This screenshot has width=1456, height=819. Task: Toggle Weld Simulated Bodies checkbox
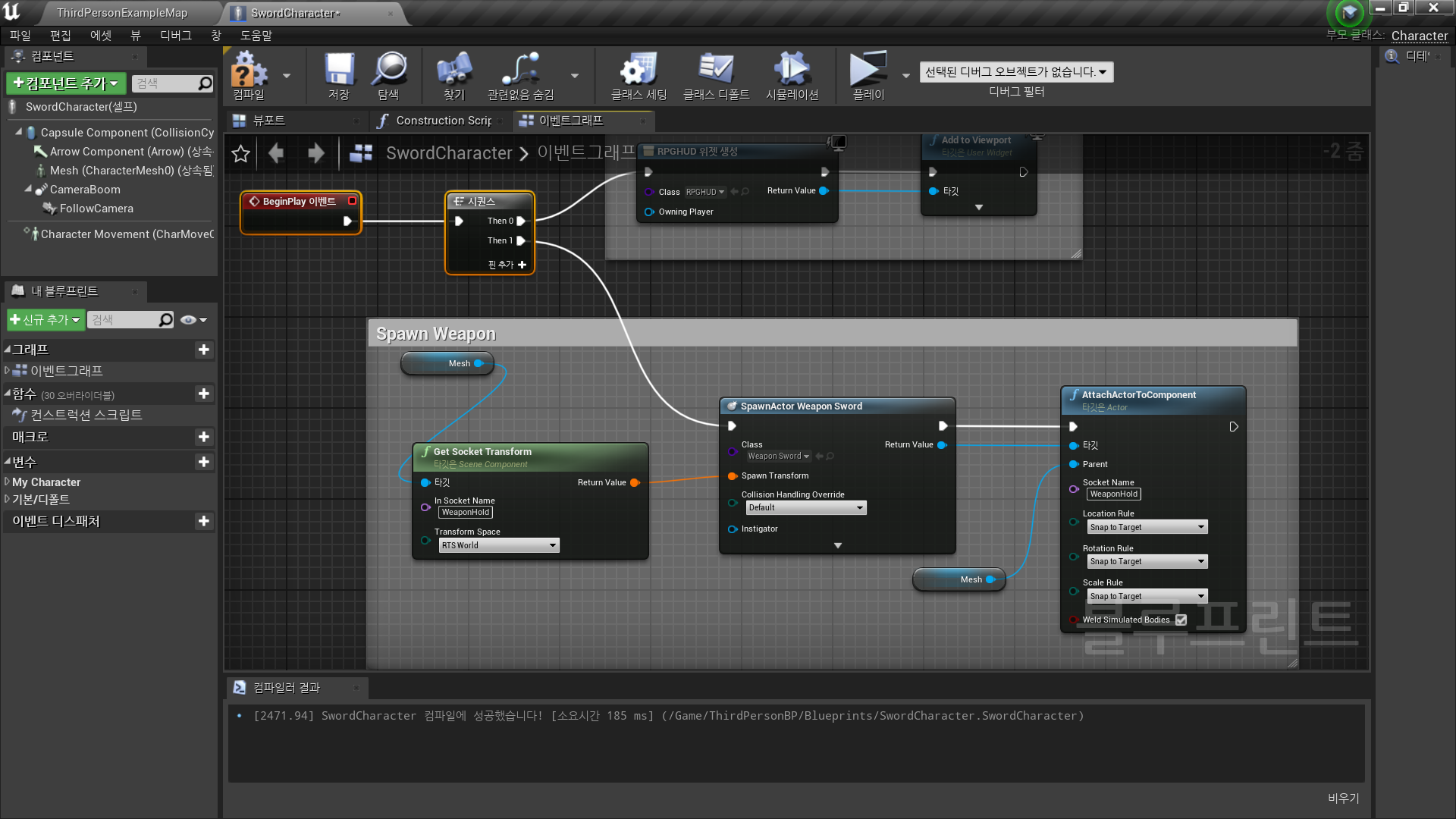1181,620
